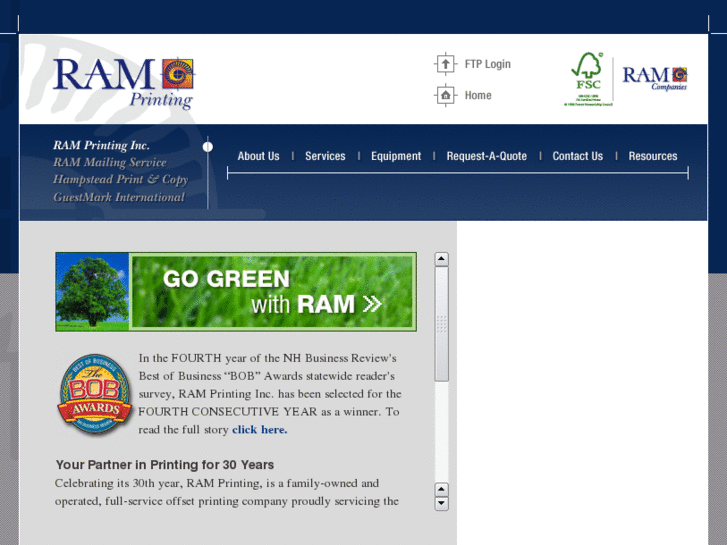Click the lower scroll up arrow button
Viewport: 727px width, 545px height.
441,489
